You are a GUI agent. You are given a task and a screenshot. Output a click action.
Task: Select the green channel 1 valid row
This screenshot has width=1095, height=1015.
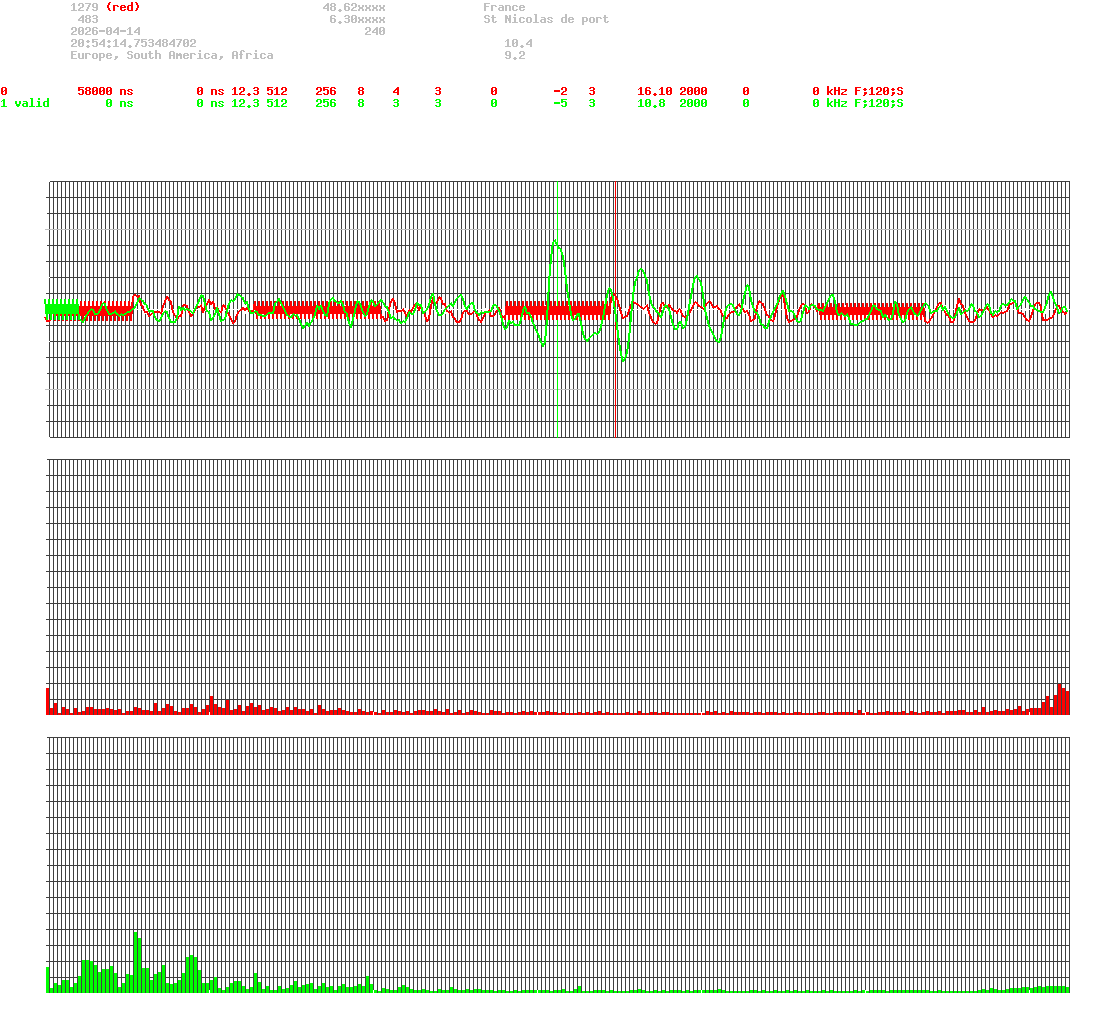(25, 103)
